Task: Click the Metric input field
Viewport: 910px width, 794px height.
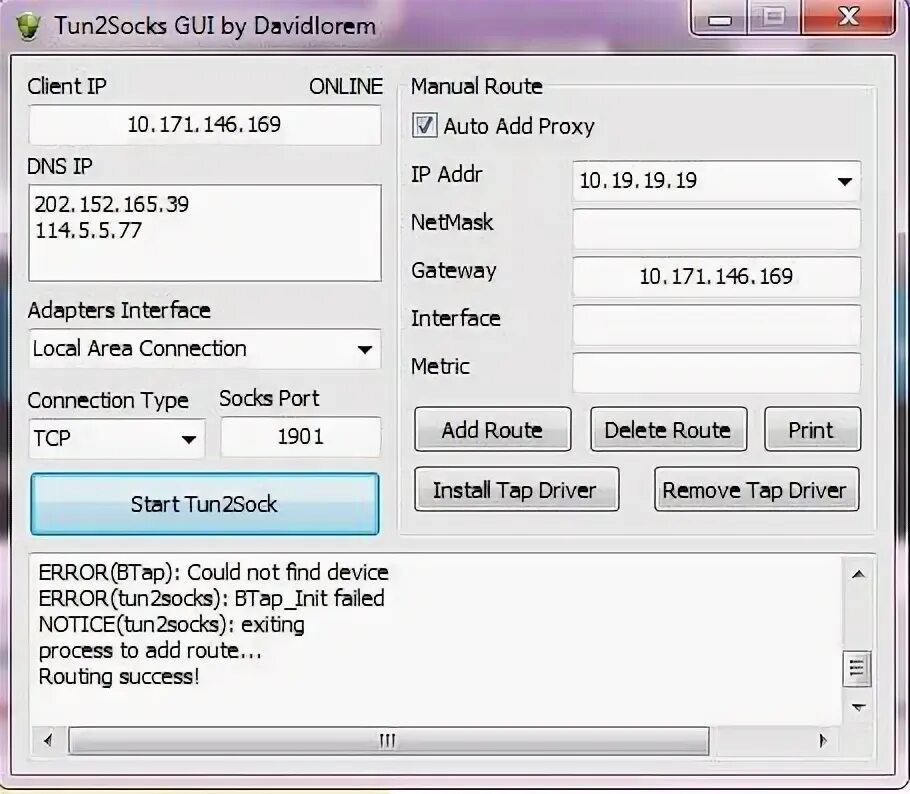Action: [716, 373]
